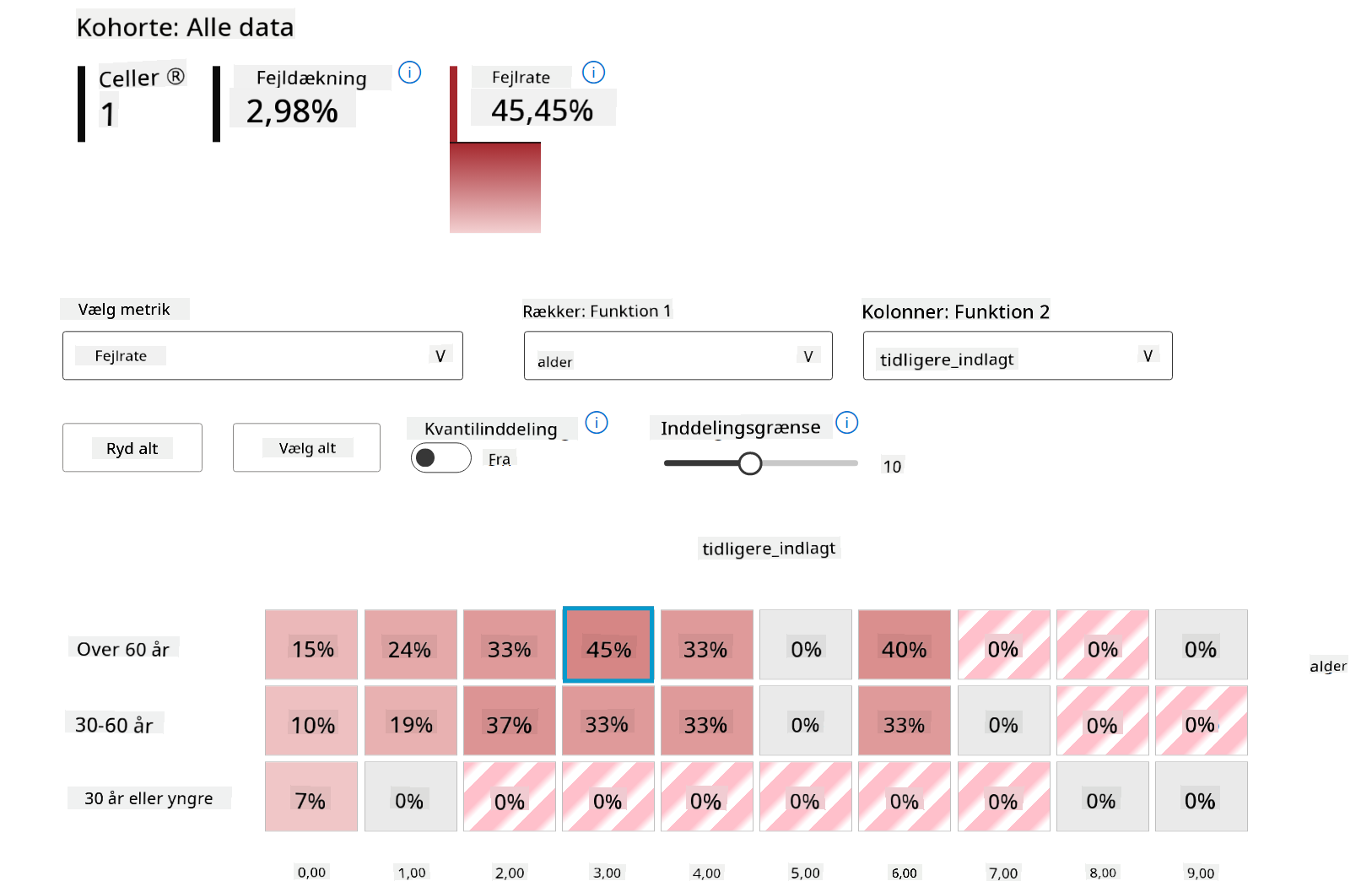
Task: Click info icon next to Fejldækning
Action: click(409, 73)
